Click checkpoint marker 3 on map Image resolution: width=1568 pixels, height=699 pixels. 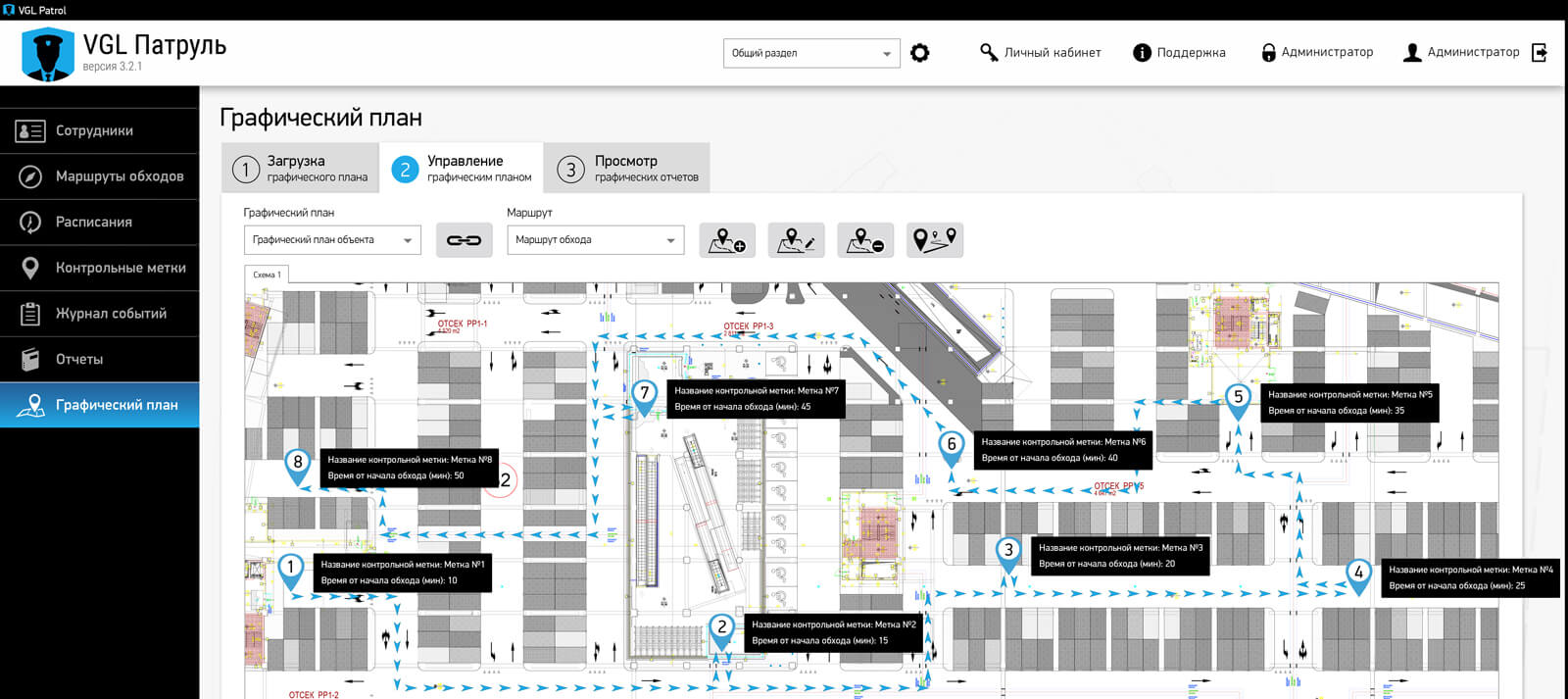click(x=1008, y=554)
